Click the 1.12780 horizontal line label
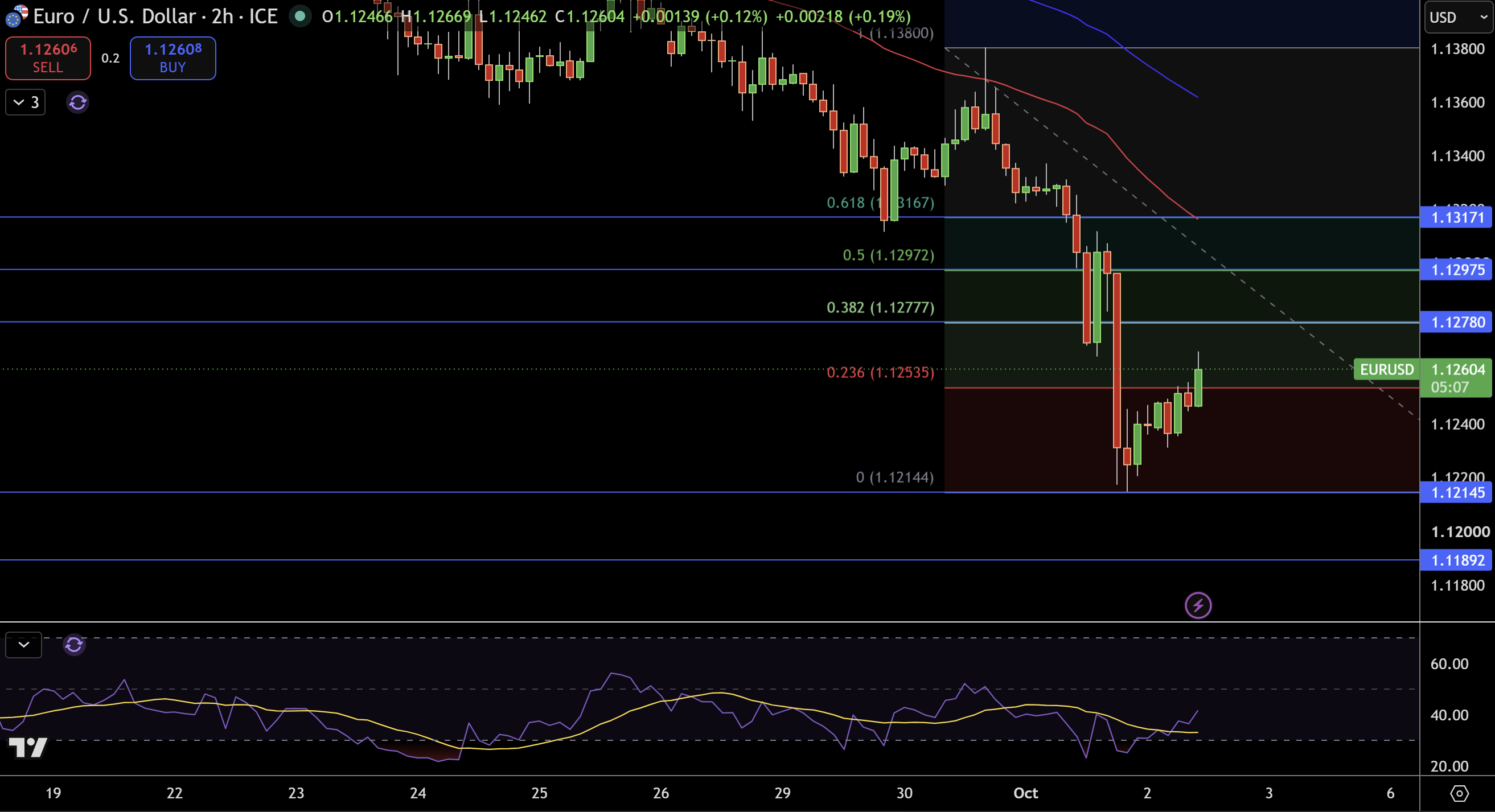The image size is (1495, 812). (1457, 322)
